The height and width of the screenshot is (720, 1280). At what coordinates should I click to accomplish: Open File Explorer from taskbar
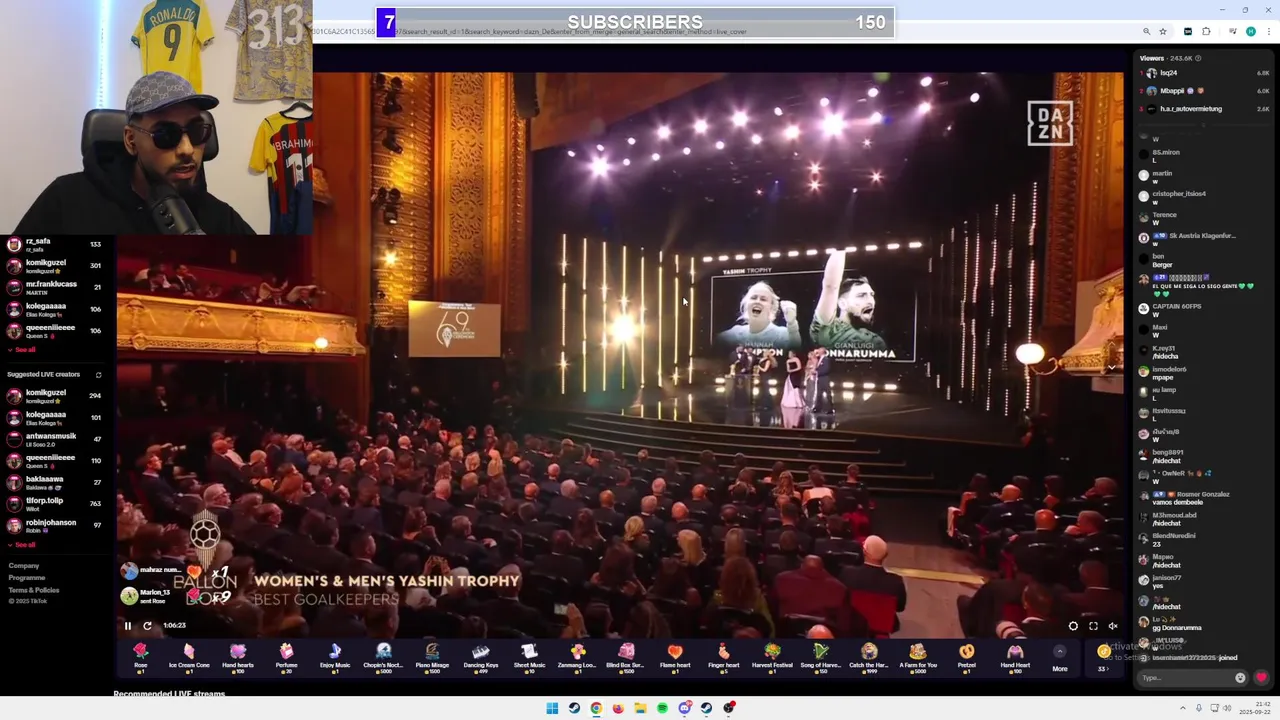point(640,708)
